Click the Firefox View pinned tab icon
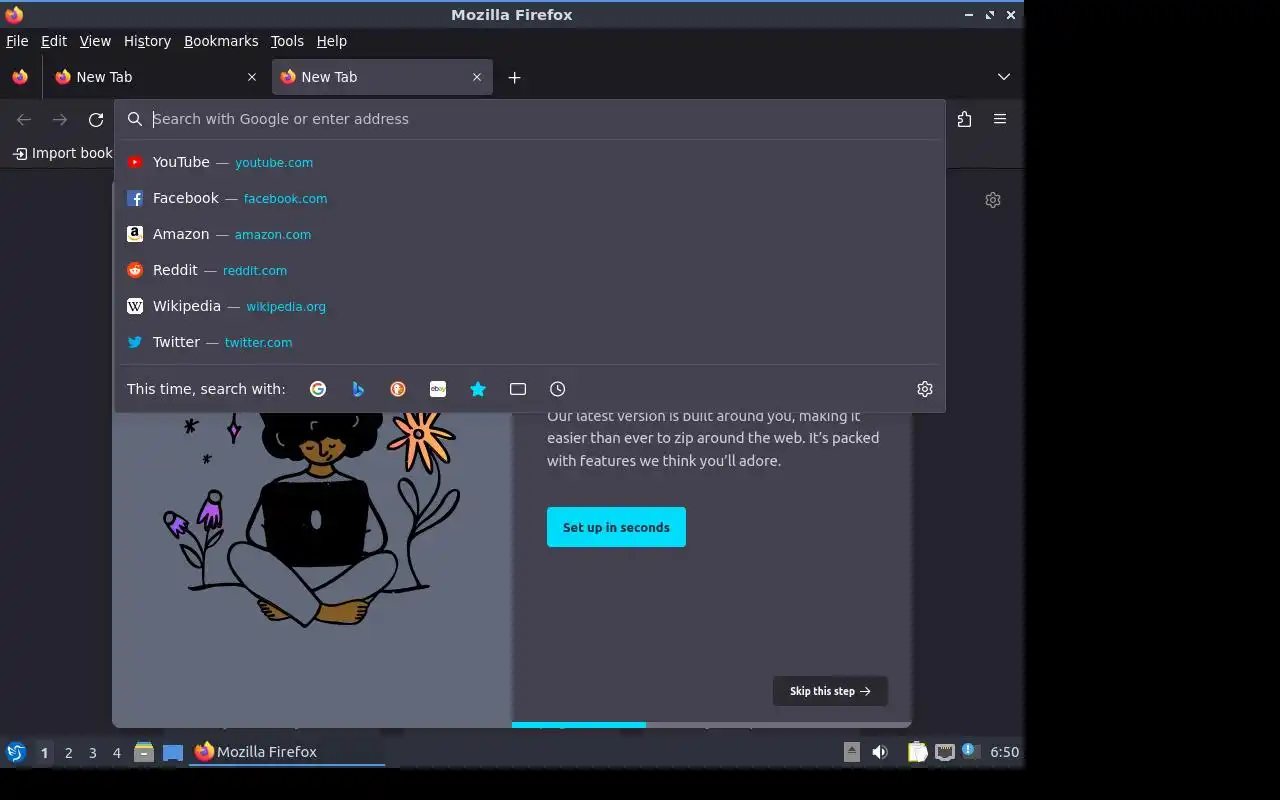 coord(20,77)
